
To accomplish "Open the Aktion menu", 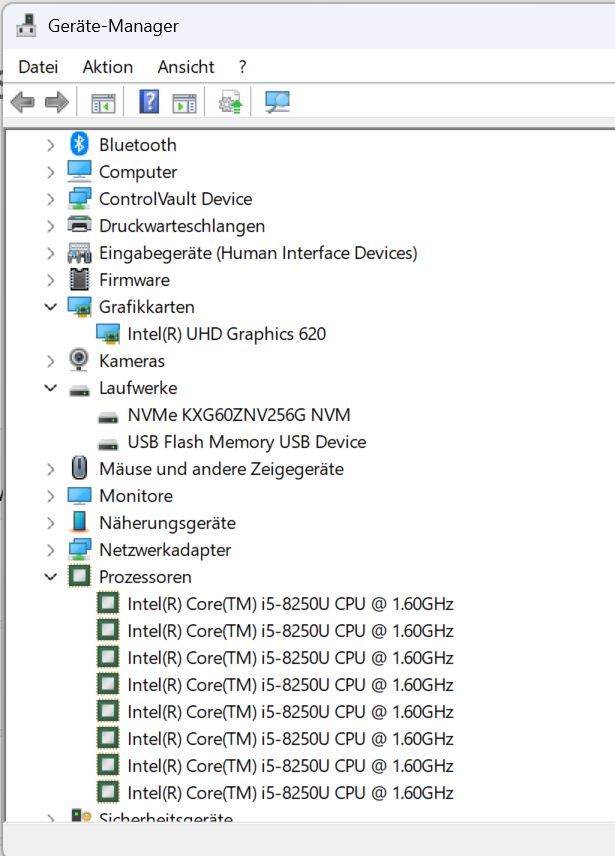I will tap(108, 67).
